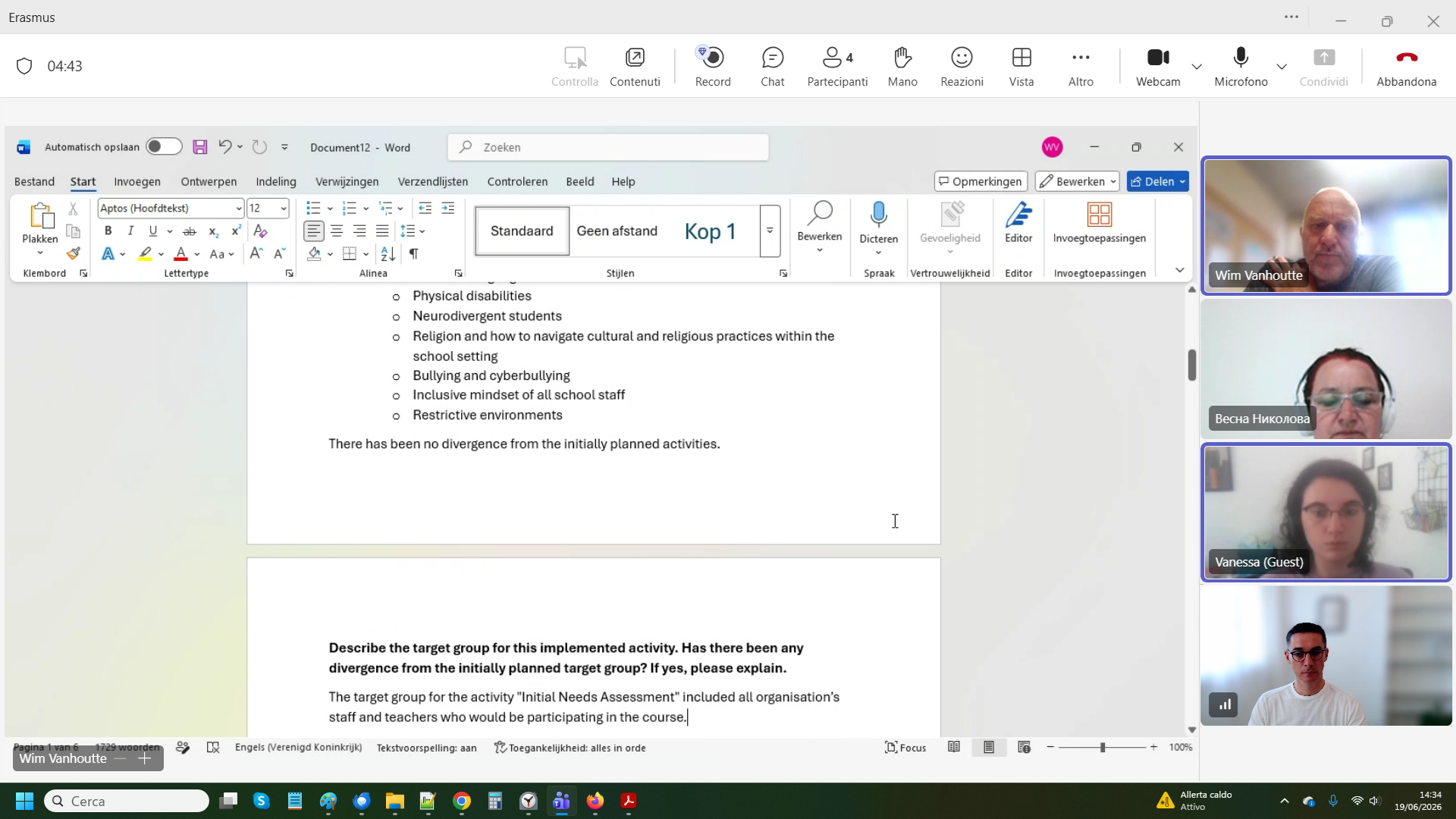Expand the styles gallery arrow
Viewport: 1456px width, 819px height.
click(x=770, y=231)
